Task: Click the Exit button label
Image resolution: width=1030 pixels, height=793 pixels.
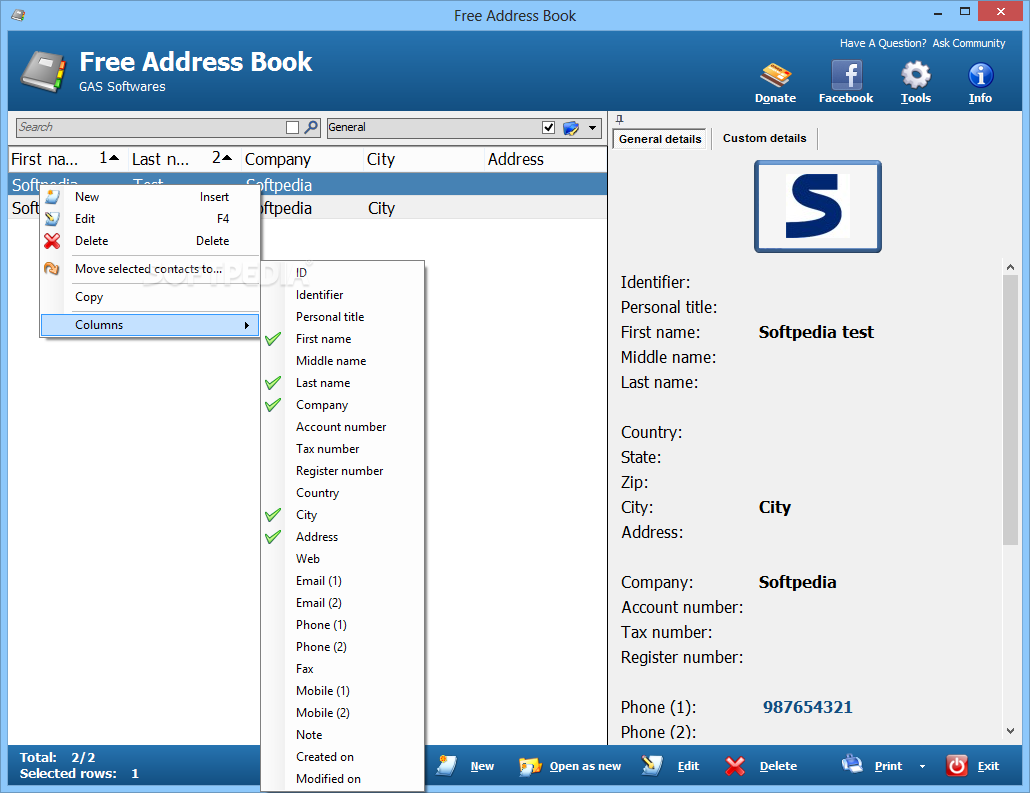Action: (x=988, y=766)
